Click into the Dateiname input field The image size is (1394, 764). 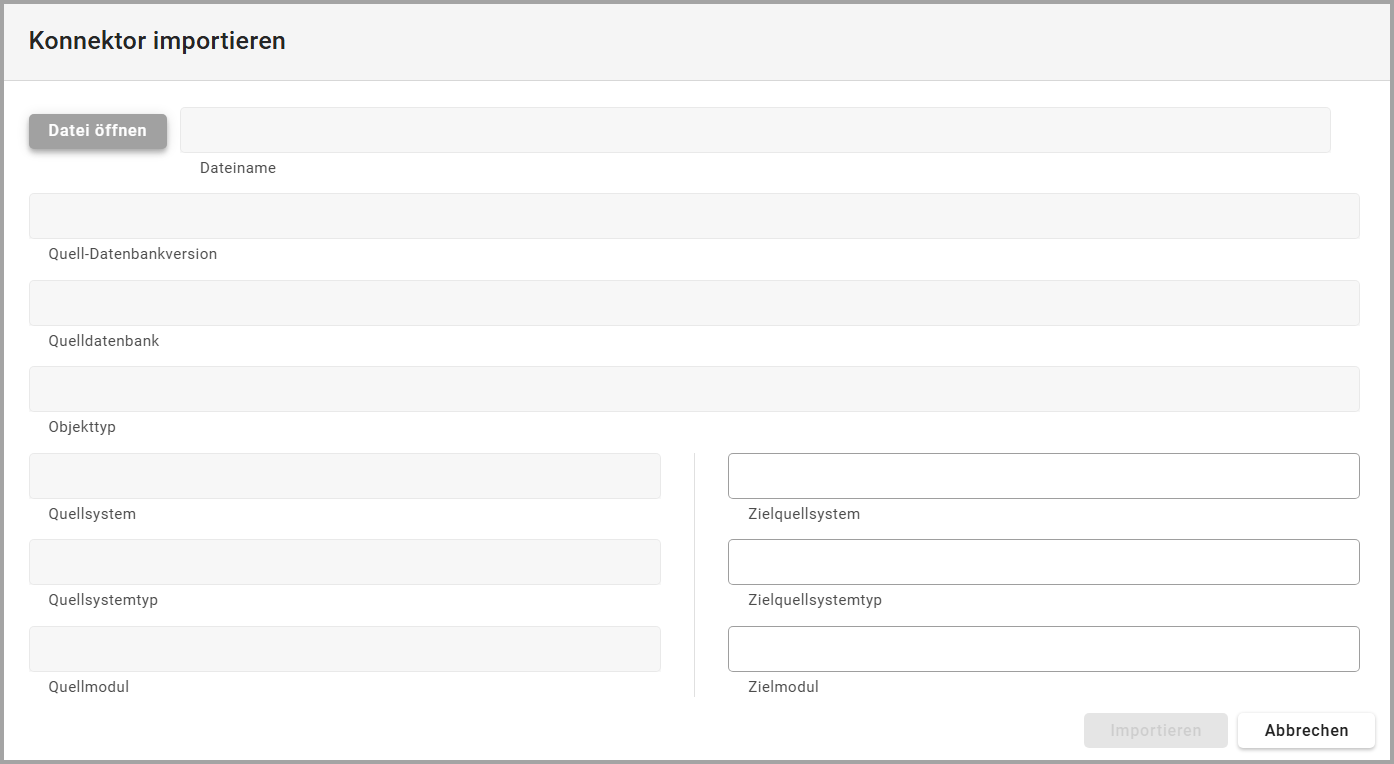coord(755,130)
